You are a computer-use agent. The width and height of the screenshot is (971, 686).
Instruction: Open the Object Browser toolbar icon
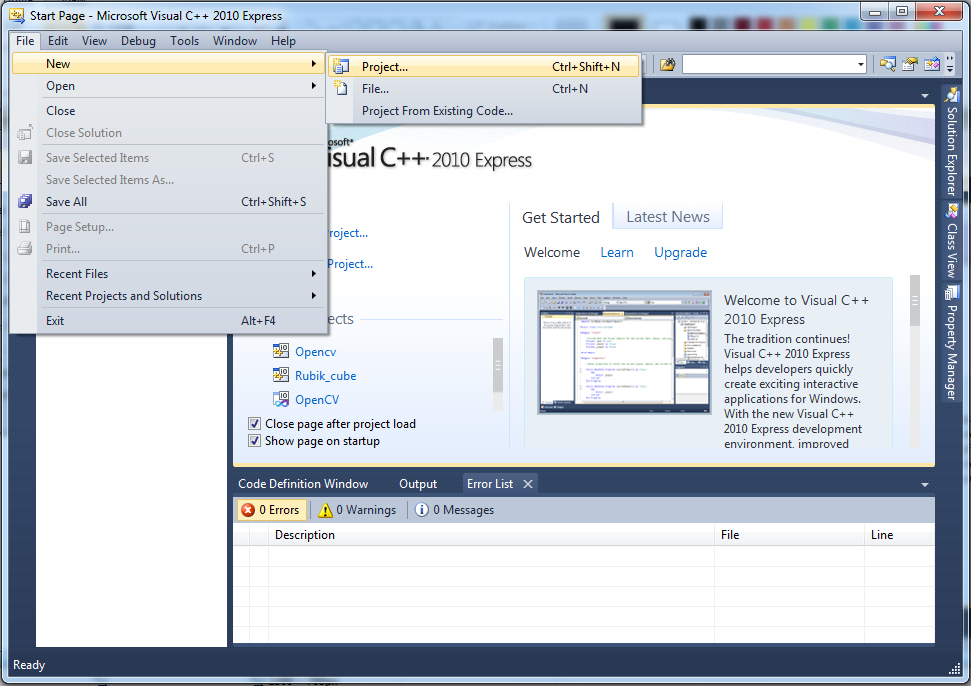931,64
